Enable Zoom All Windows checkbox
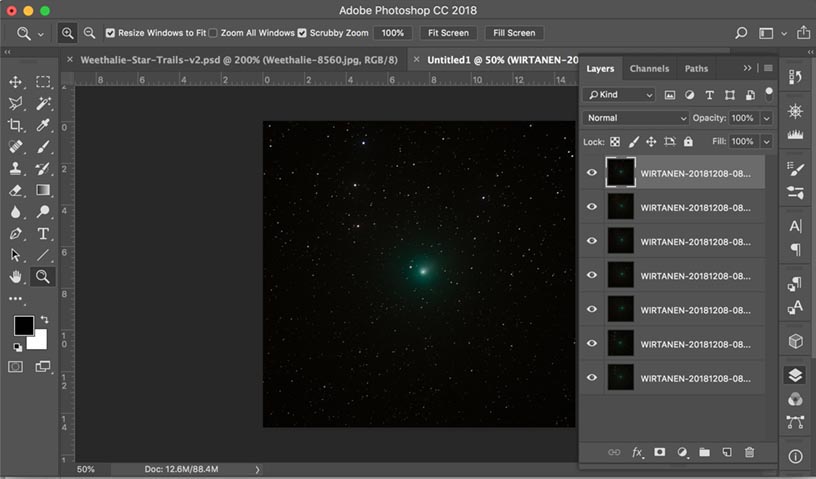Viewport: 816px width, 479px height. 213,33
